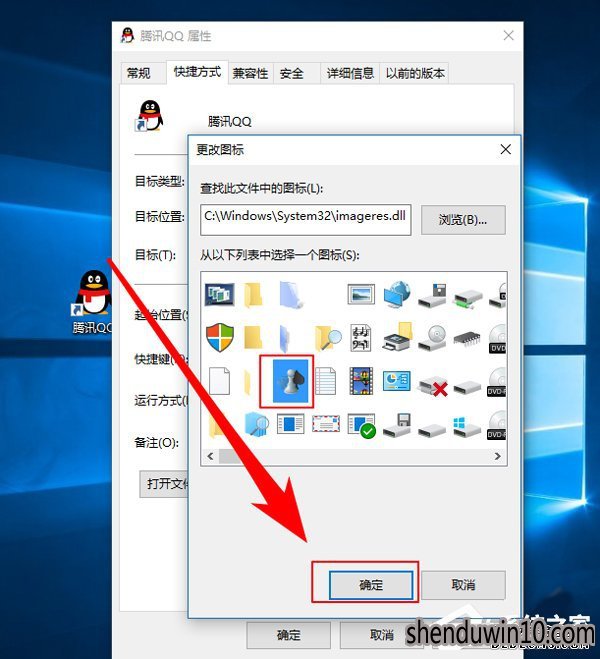The image size is (600, 659).
Task: Choose the control panel pie-chart icon
Action: [x=397, y=380]
